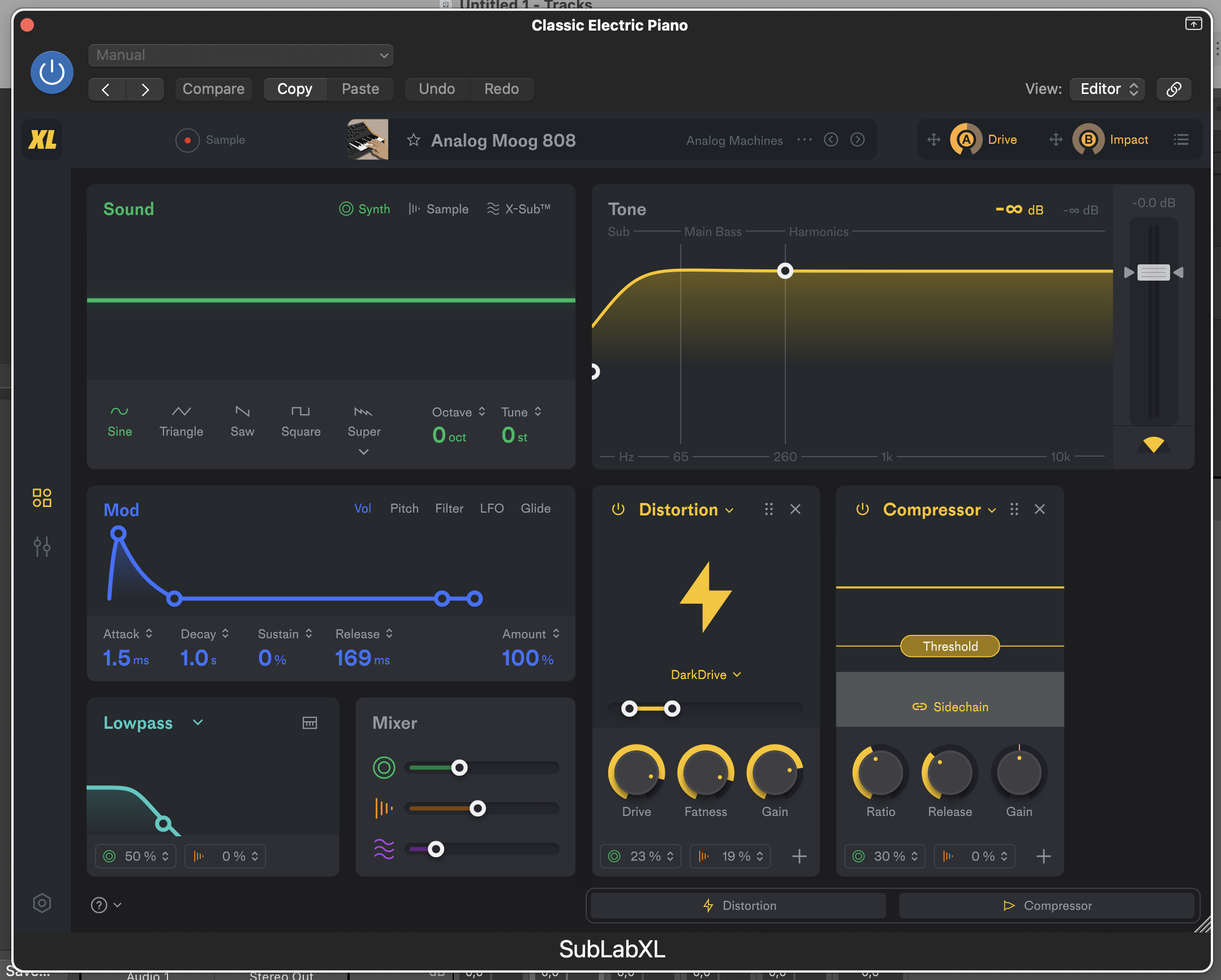Image resolution: width=1221 pixels, height=980 pixels.
Task: Load previous SubLab preset circle arrow
Action: click(x=831, y=139)
